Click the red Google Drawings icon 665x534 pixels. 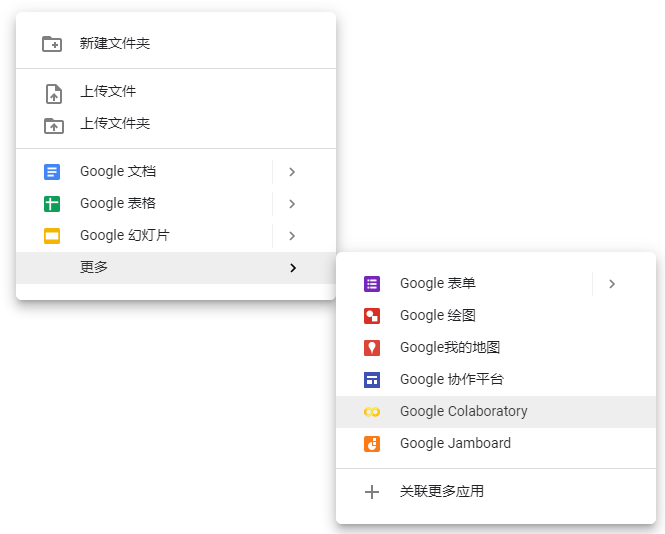pos(372,316)
